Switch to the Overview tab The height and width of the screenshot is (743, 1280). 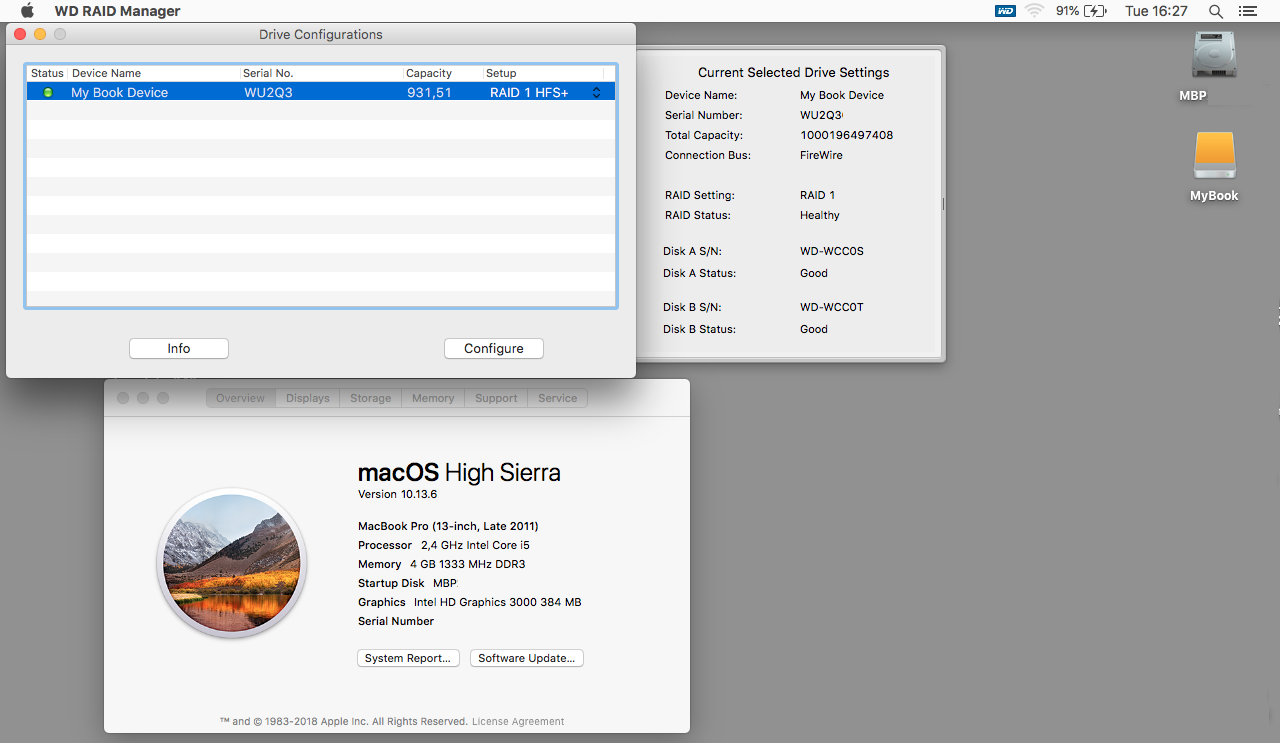coord(241,398)
